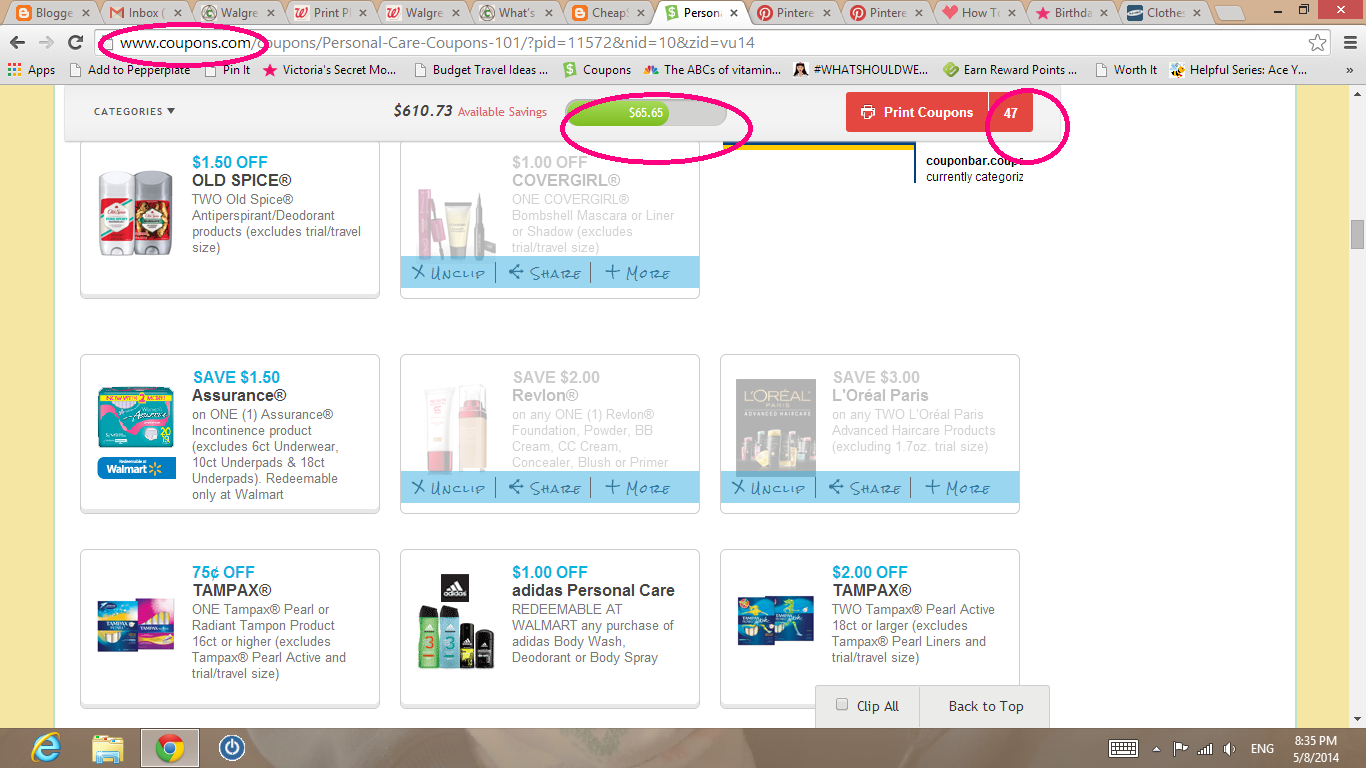Screen dimensions: 1366x768
Task: Open the Budget Travel Ideas bookmark
Action: tap(481, 70)
